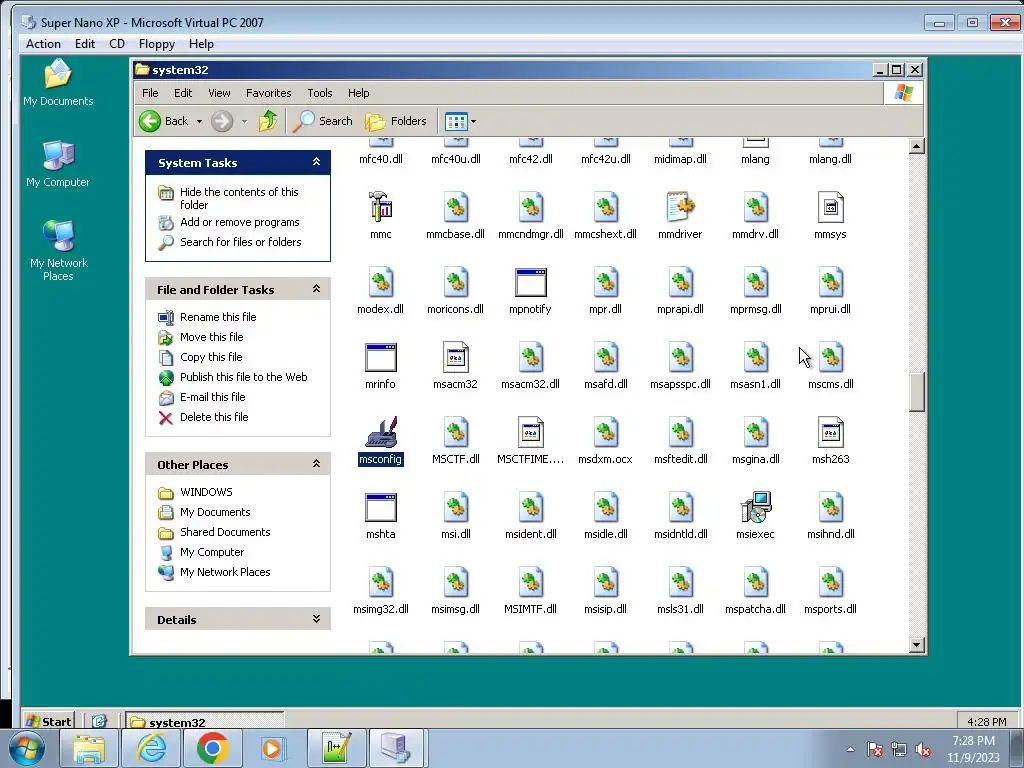Expand the Details panel
This screenshot has width=1024, height=768.
316,618
